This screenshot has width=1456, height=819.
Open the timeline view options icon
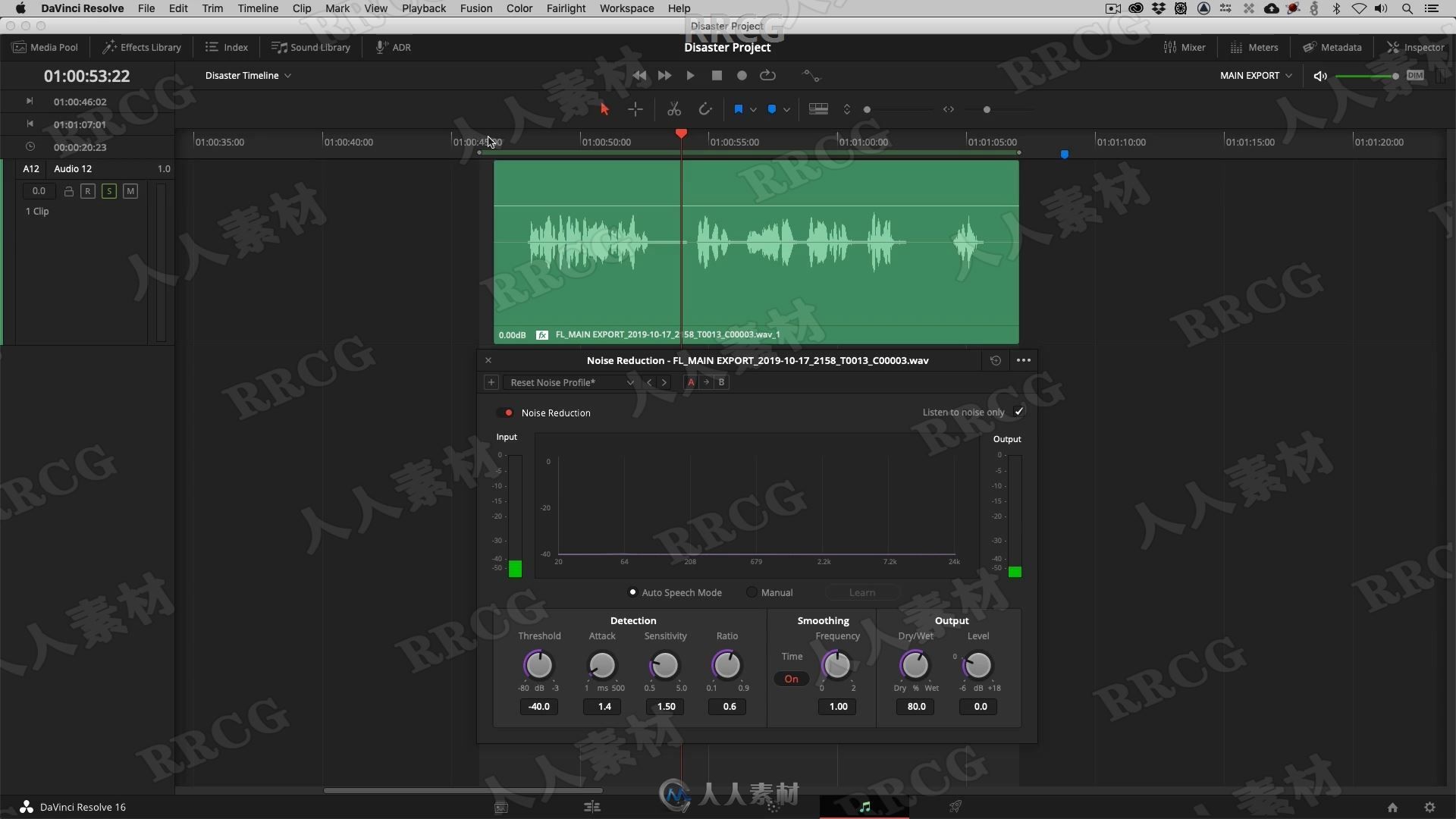pyautogui.click(x=818, y=109)
